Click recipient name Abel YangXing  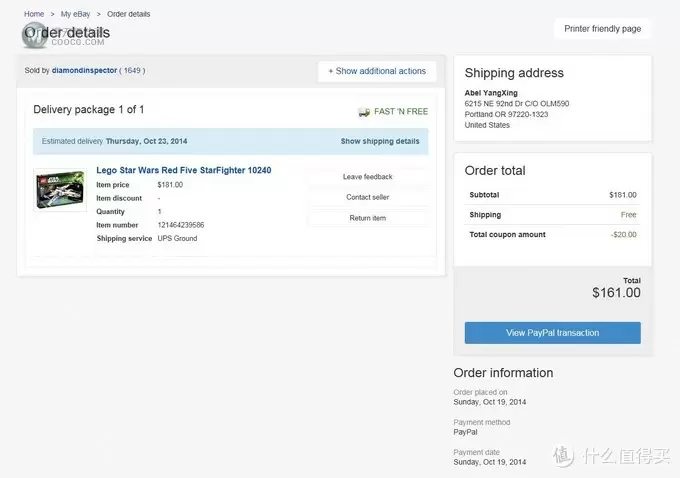click(x=491, y=92)
